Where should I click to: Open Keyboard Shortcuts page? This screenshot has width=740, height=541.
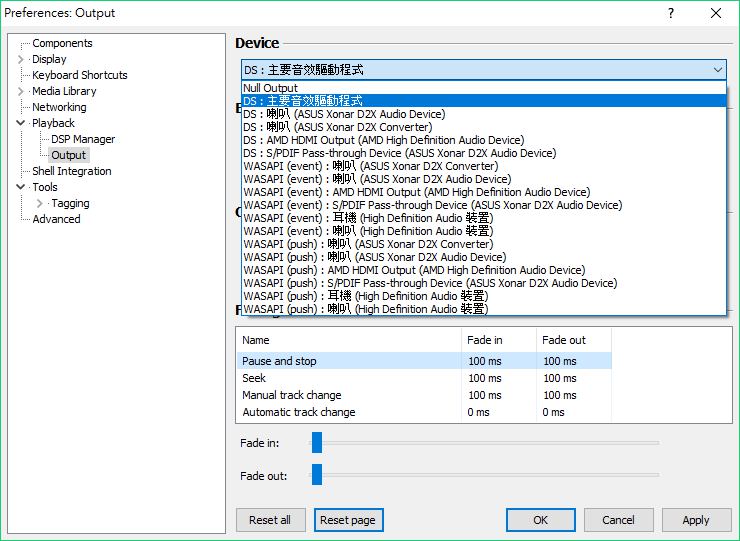(79, 75)
